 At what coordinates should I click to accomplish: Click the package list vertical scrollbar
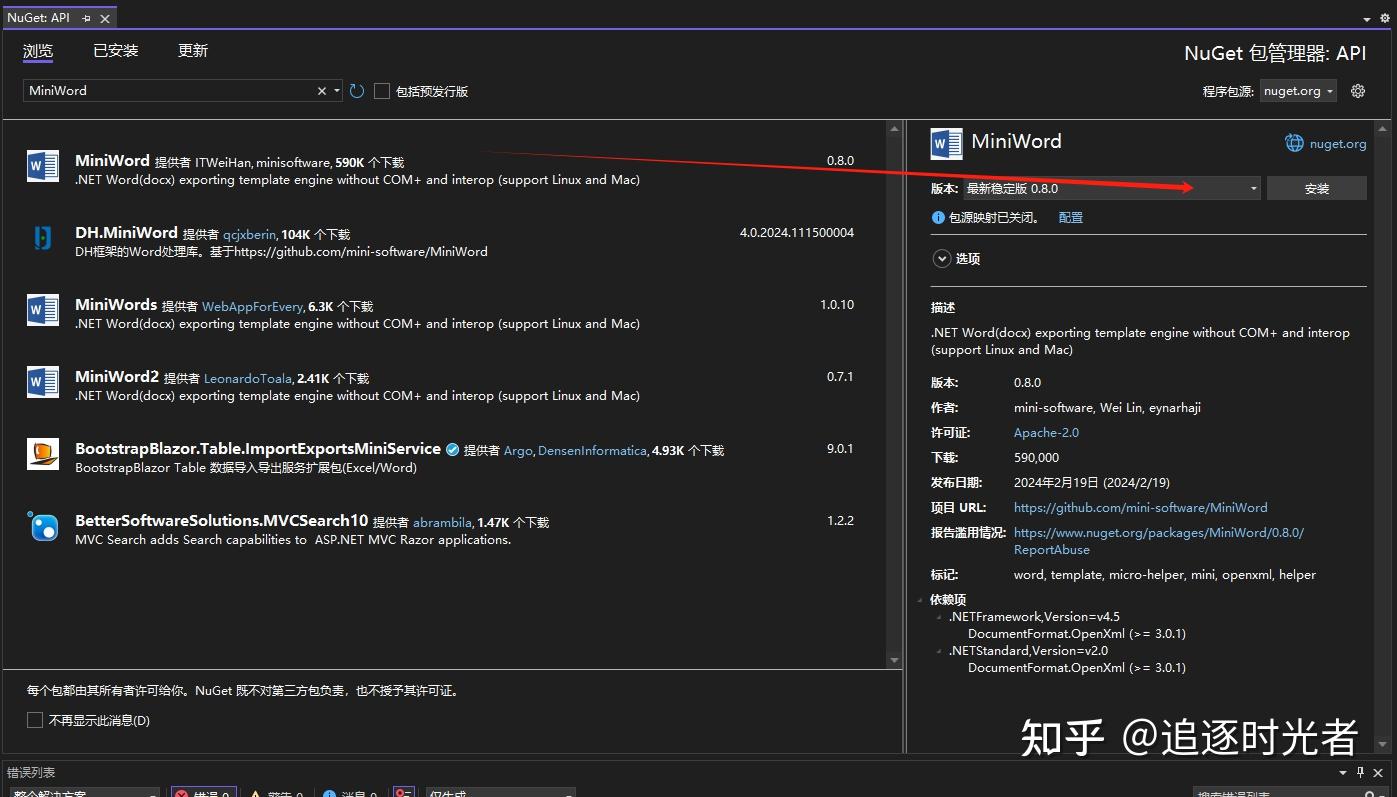point(894,394)
